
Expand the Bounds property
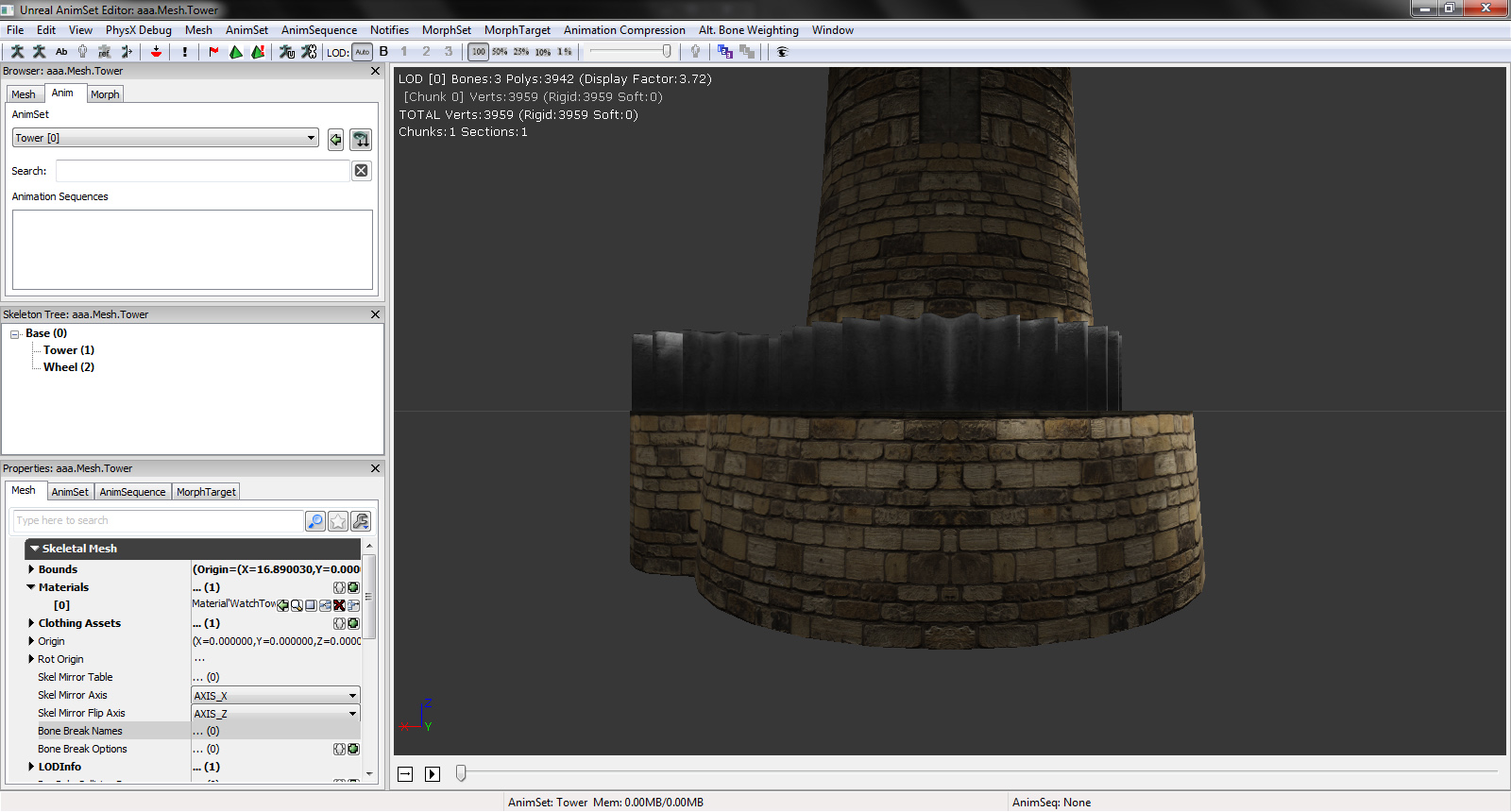pyautogui.click(x=31, y=569)
